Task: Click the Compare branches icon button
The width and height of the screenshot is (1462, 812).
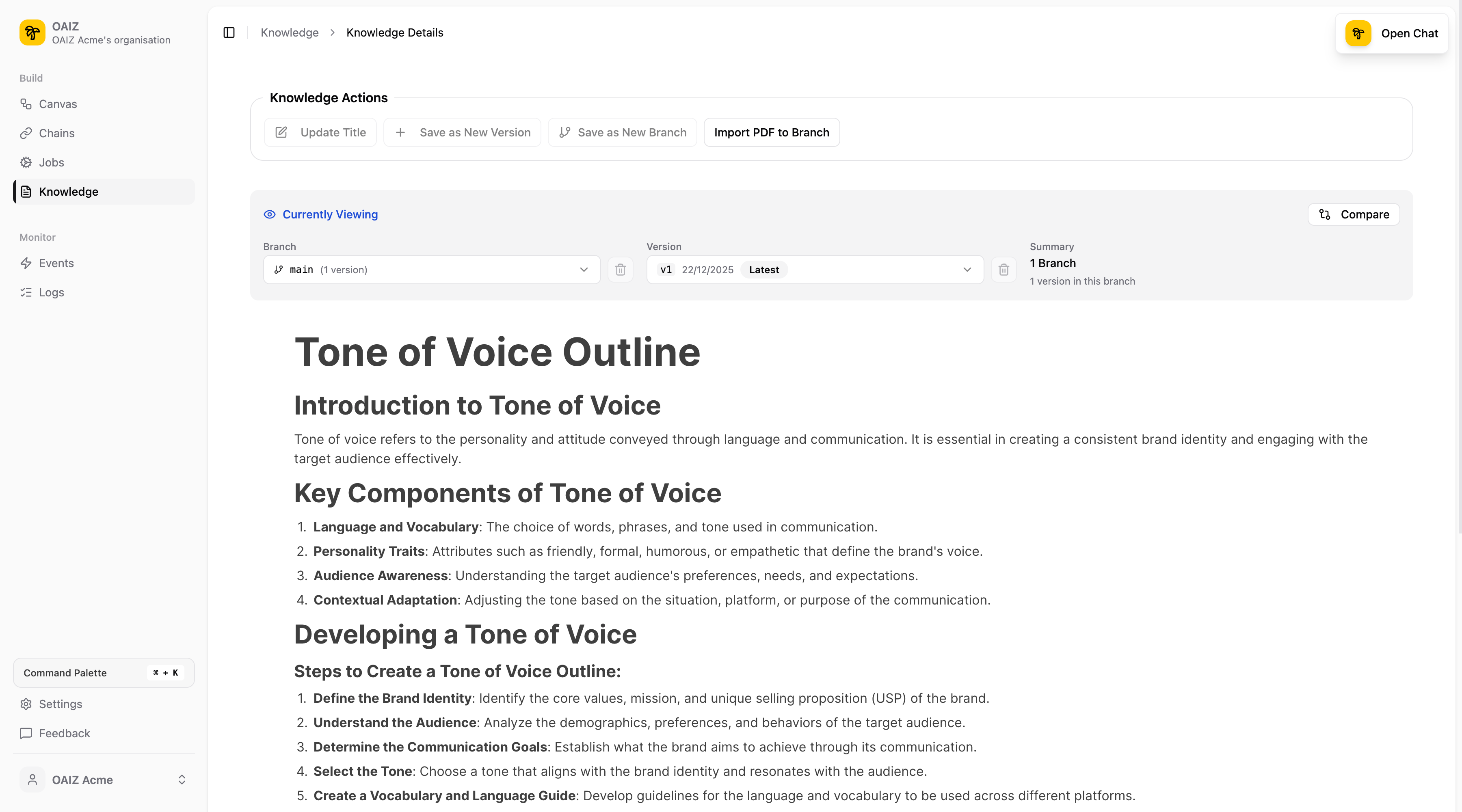Action: coord(1353,214)
